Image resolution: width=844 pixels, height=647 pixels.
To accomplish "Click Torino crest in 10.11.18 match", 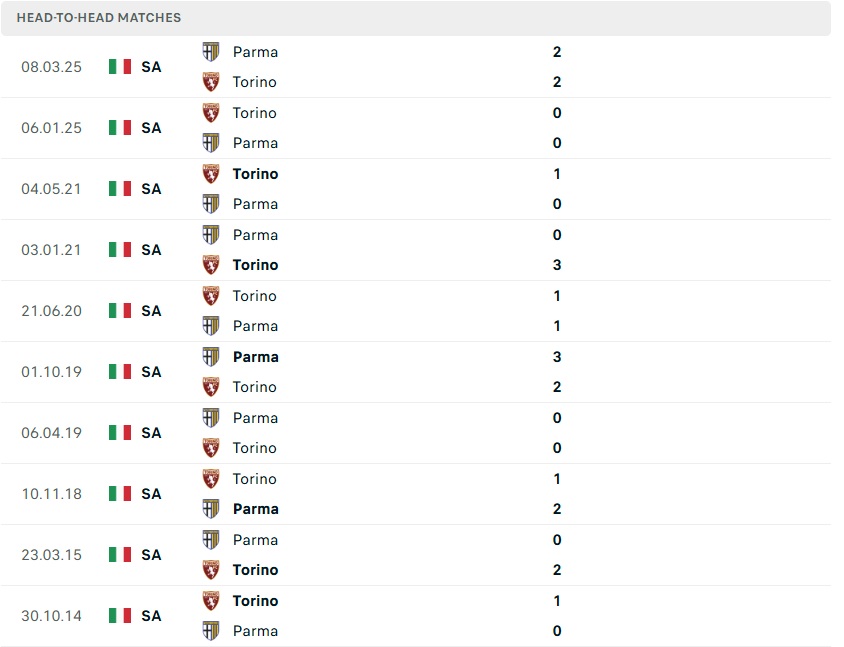I will click(x=211, y=479).
